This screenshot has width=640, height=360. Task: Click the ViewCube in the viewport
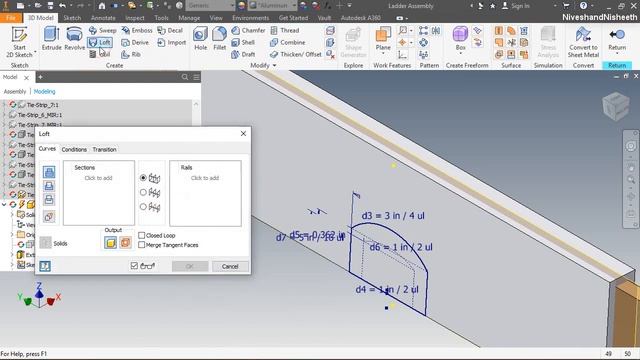tap(616, 106)
